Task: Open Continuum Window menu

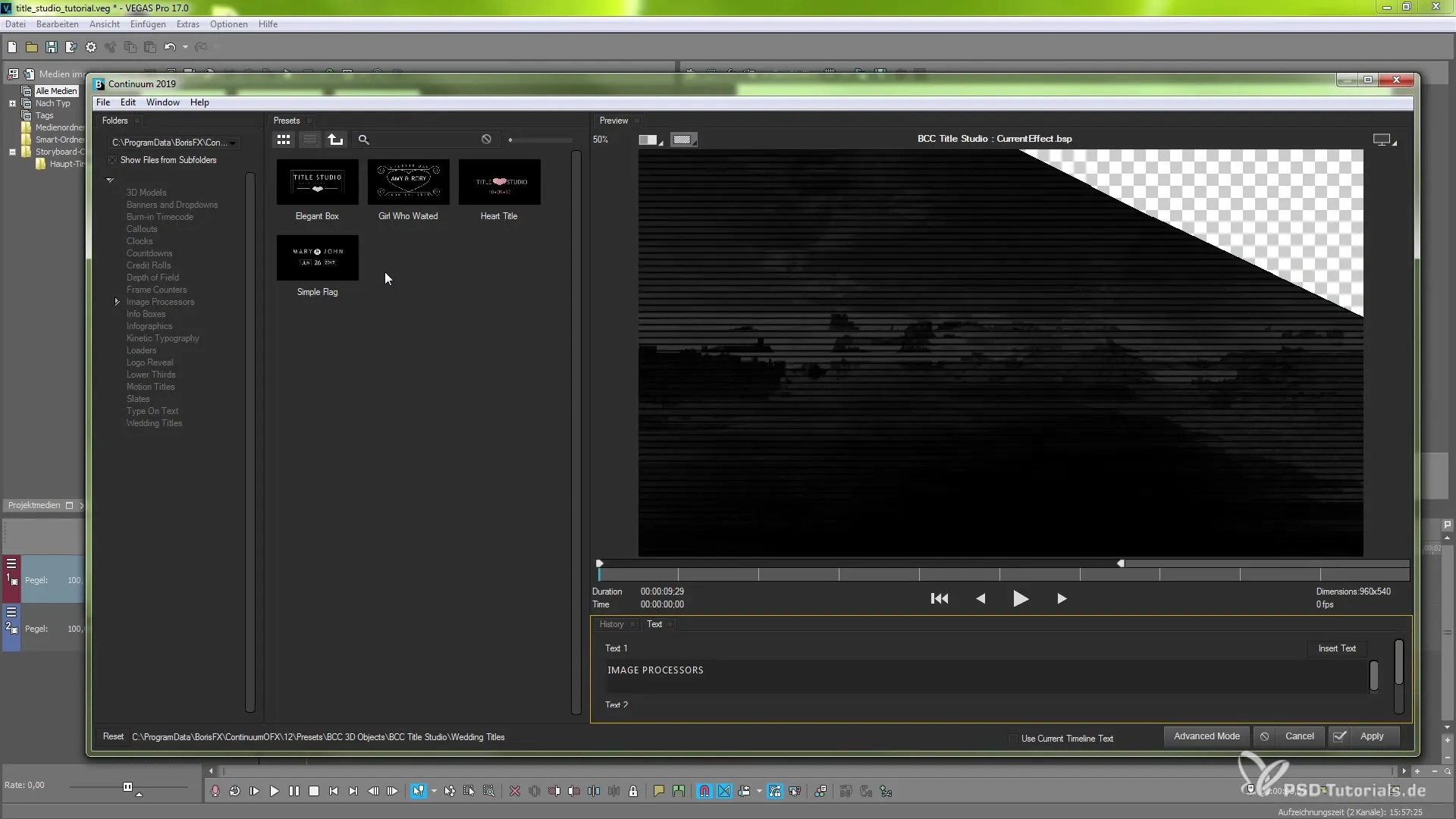Action: pos(163,102)
